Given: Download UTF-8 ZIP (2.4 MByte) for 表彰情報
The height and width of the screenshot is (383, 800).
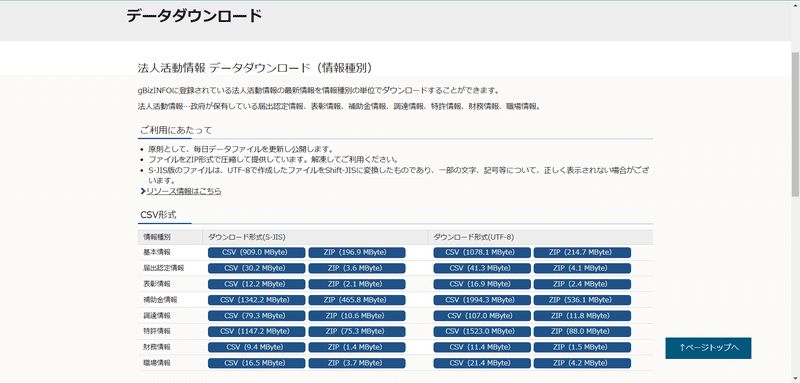Looking at the screenshot, I should pyautogui.click(x=582, y=284).
